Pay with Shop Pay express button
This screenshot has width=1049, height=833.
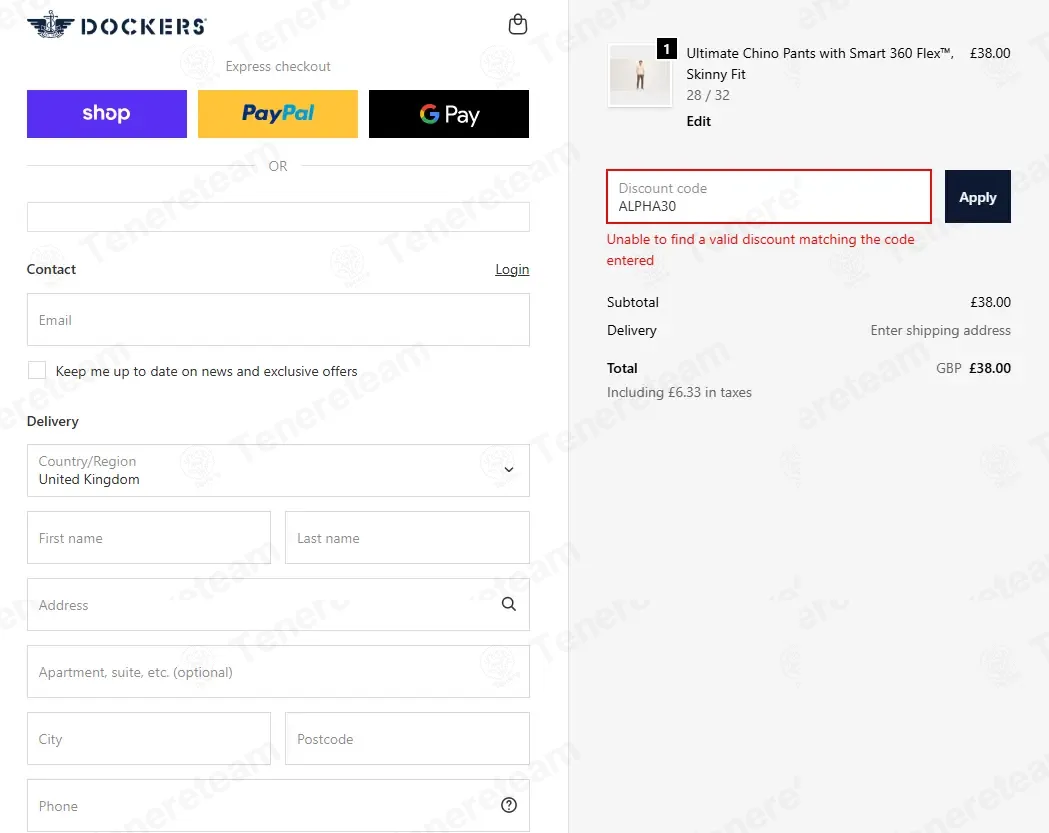(x=107, y=114)
